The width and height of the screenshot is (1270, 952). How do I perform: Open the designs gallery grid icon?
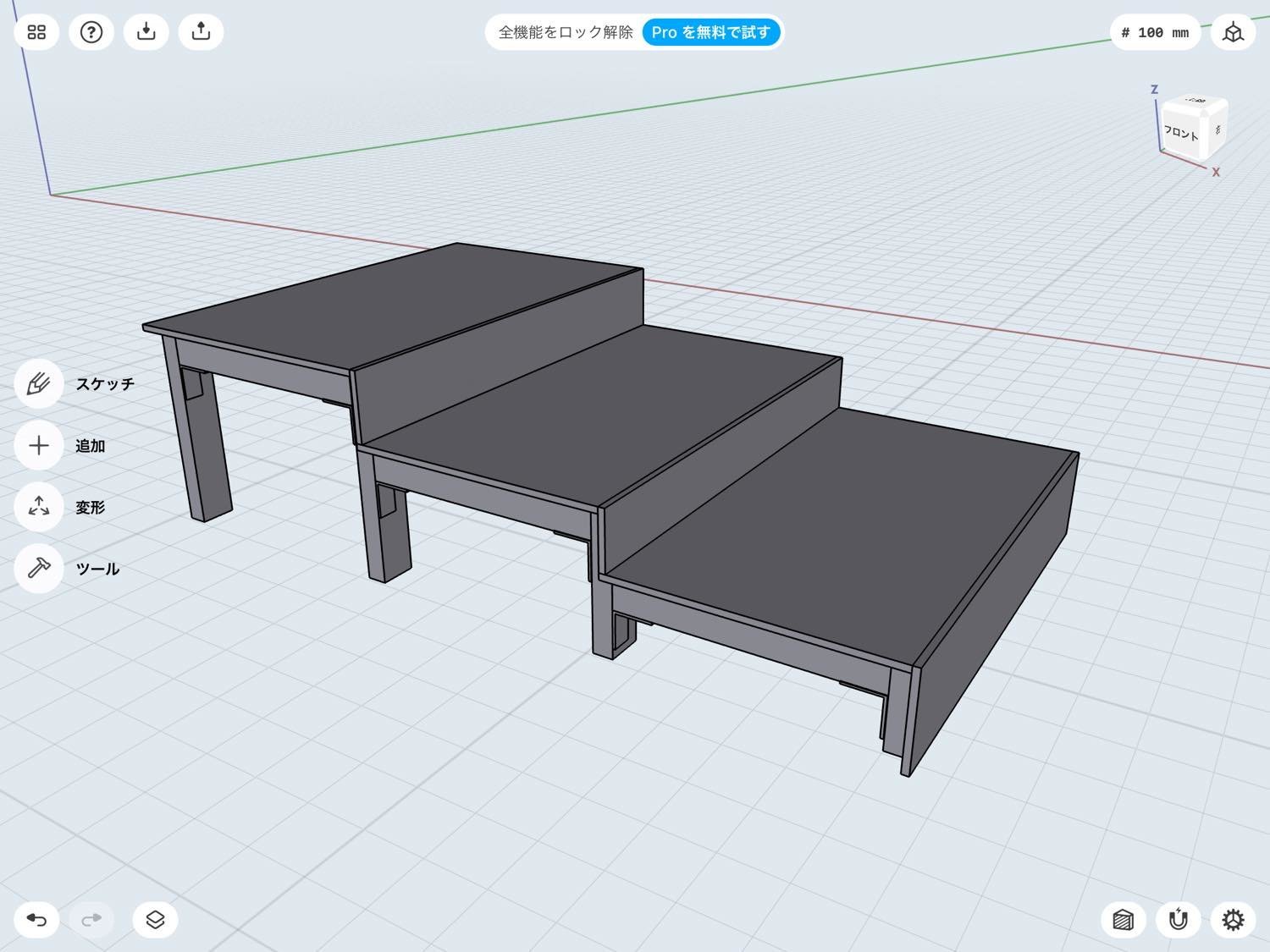36,32
